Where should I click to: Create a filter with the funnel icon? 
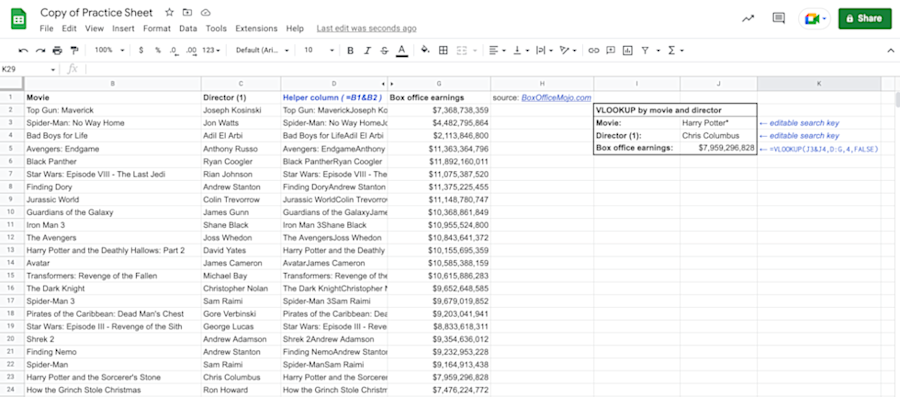click(645, 50)
